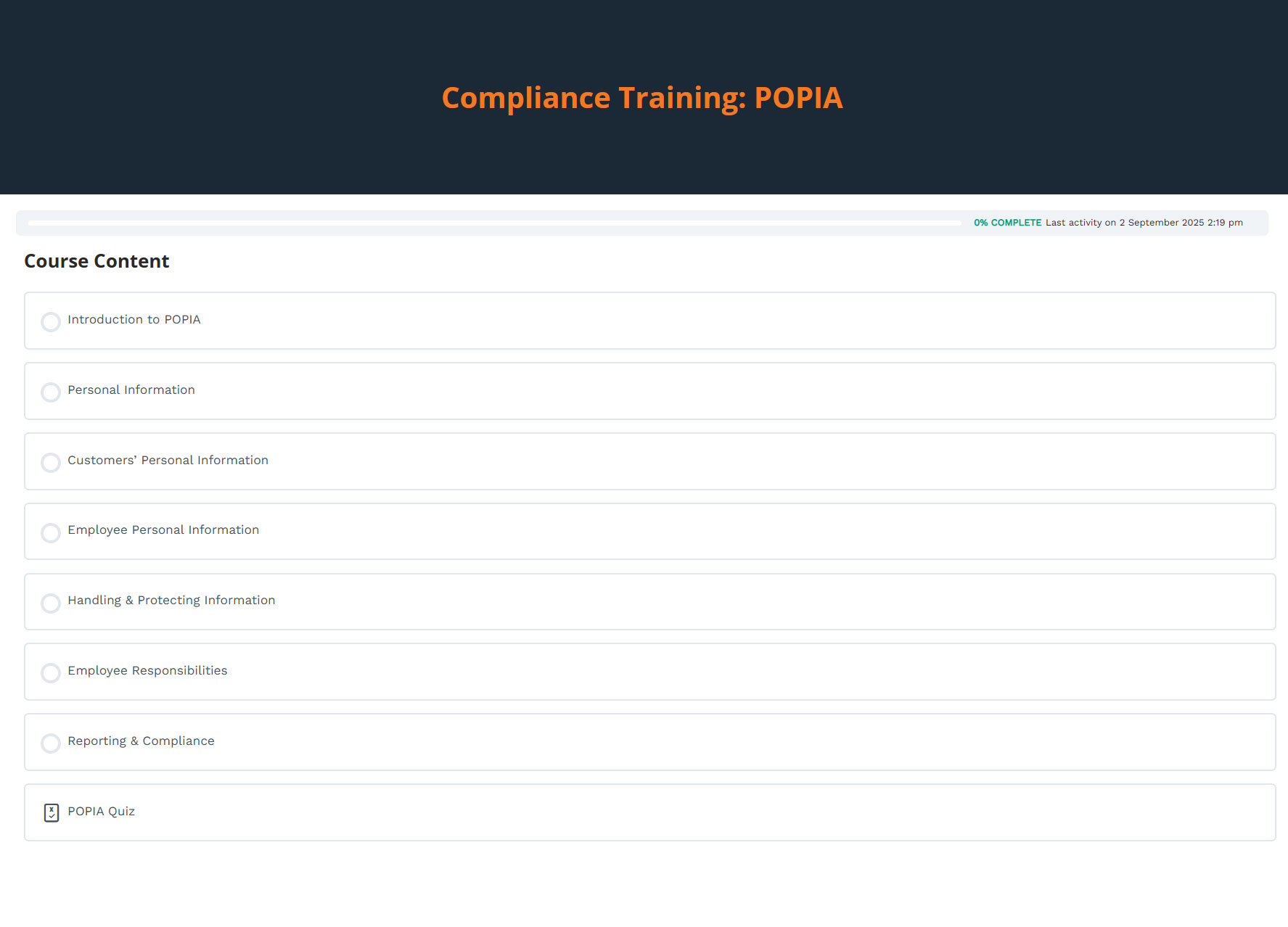The width and height of the screenshot is (1288, 927).
Task: Click the Handling & Protecting Information status circle
Action: pos(51,603)
